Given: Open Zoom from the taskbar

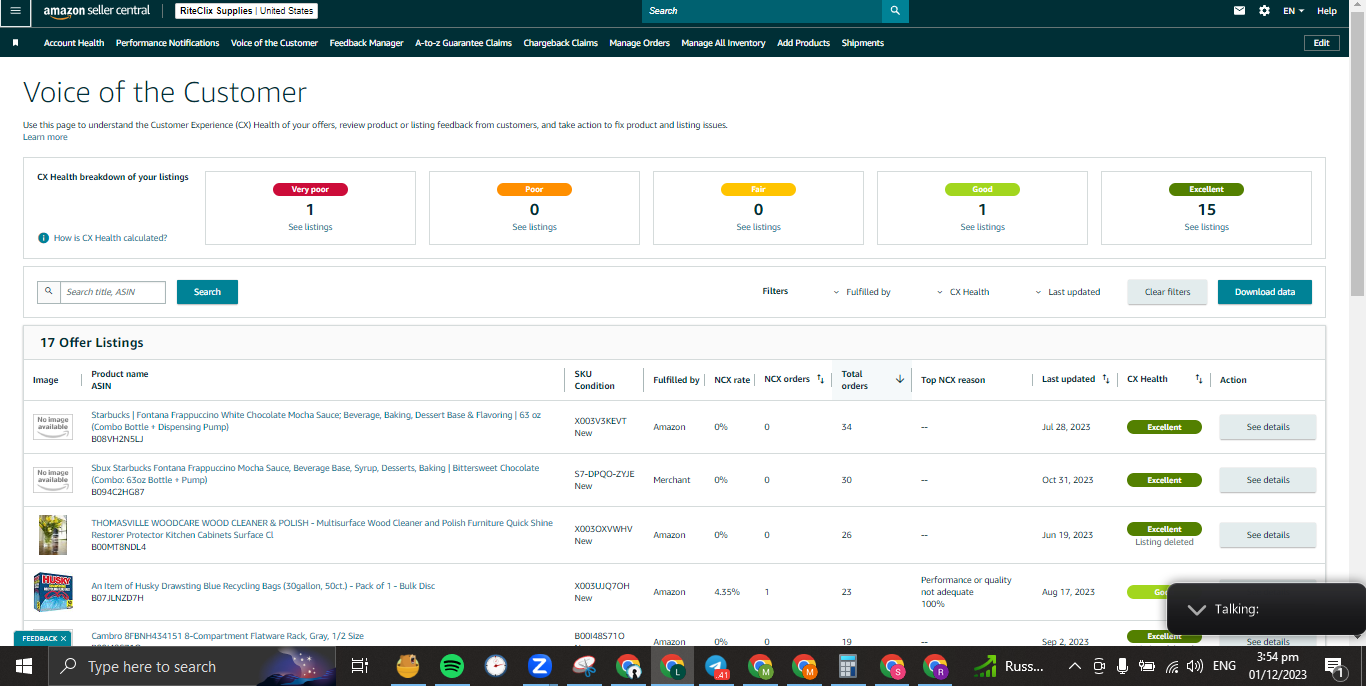Looking at the screenshot, I should click(x=541, y=666).
